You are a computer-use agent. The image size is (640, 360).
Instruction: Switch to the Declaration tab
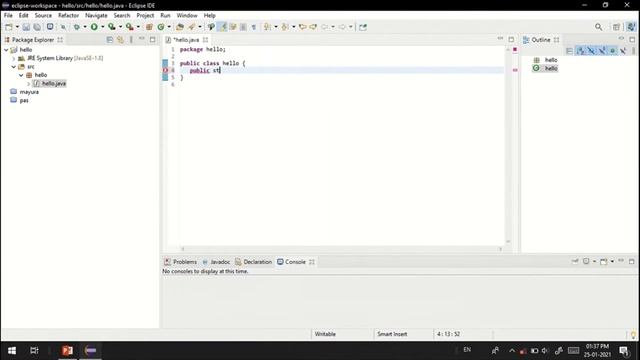tap(253, 262)
